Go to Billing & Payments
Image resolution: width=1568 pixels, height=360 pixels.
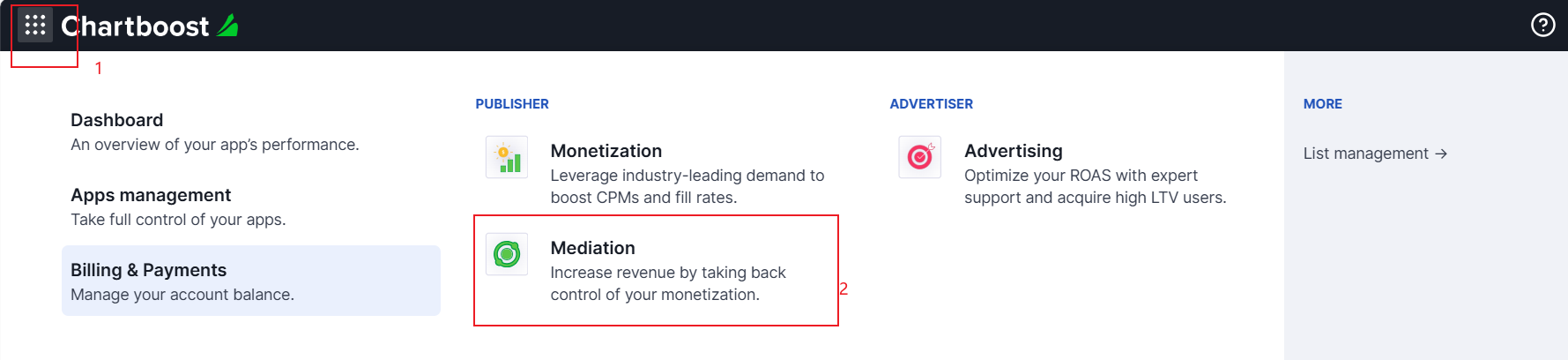click(x=149, y=270)
